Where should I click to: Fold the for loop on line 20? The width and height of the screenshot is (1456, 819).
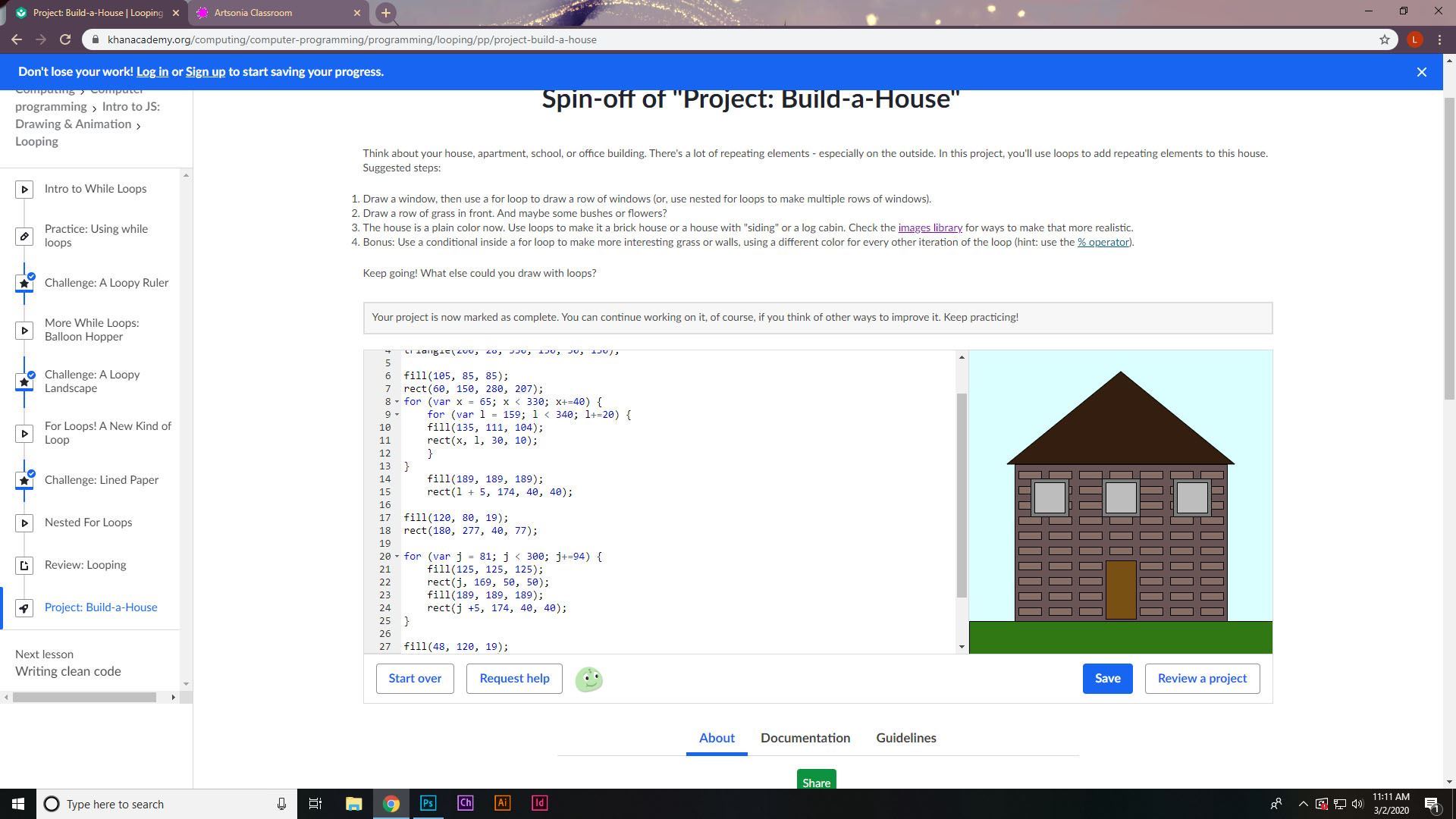coord(397,557)
